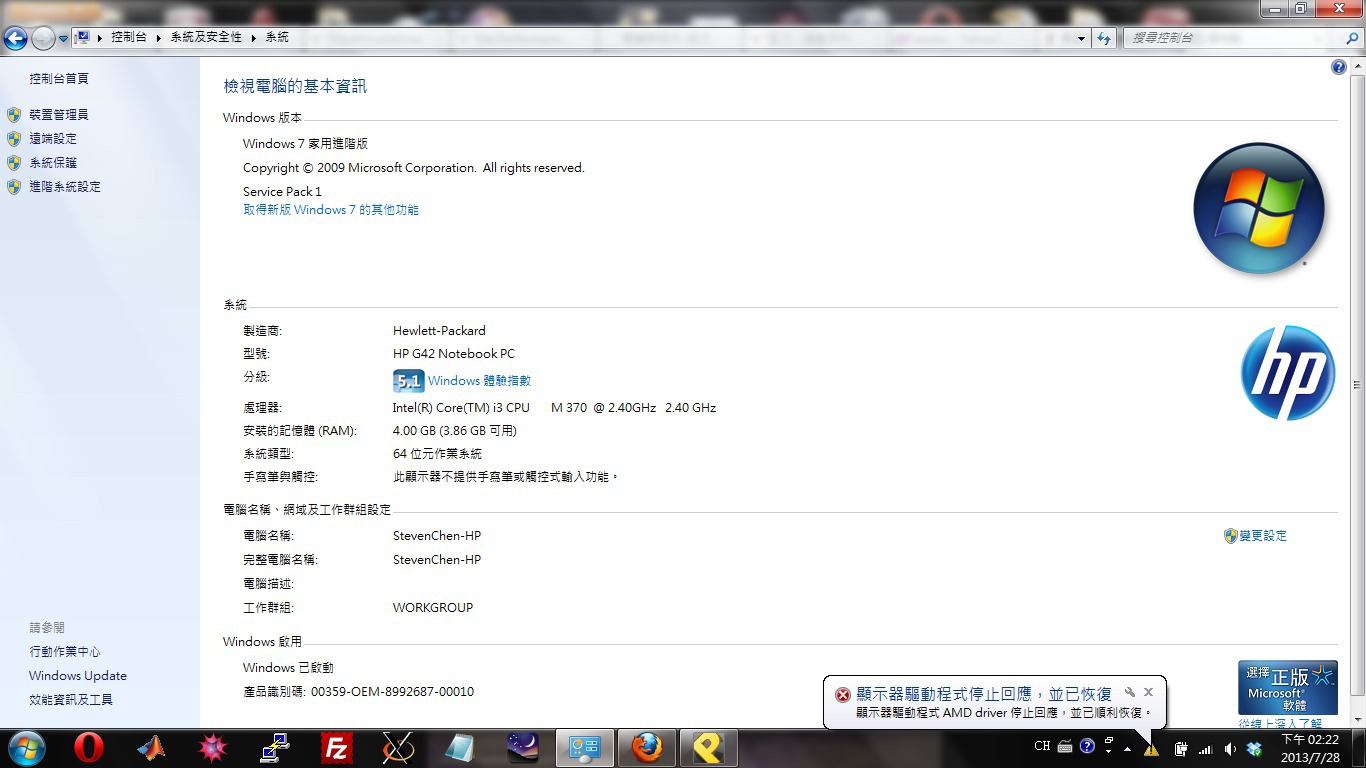This screenshot has width=1366, height=768.
Task: Click the control panel icon in address bar
Action: [x=84, y=37]
